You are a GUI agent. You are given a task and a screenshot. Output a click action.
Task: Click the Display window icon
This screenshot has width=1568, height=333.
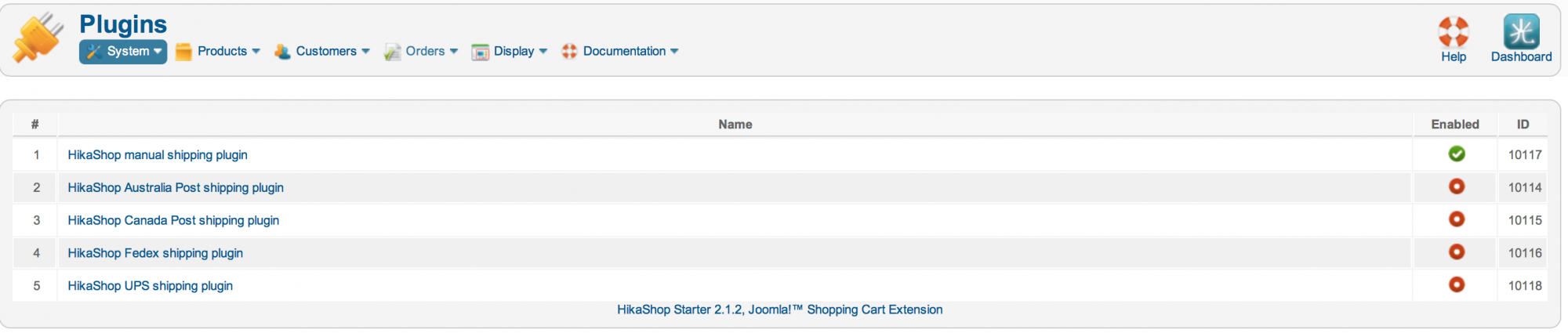[x=480, y=52]
